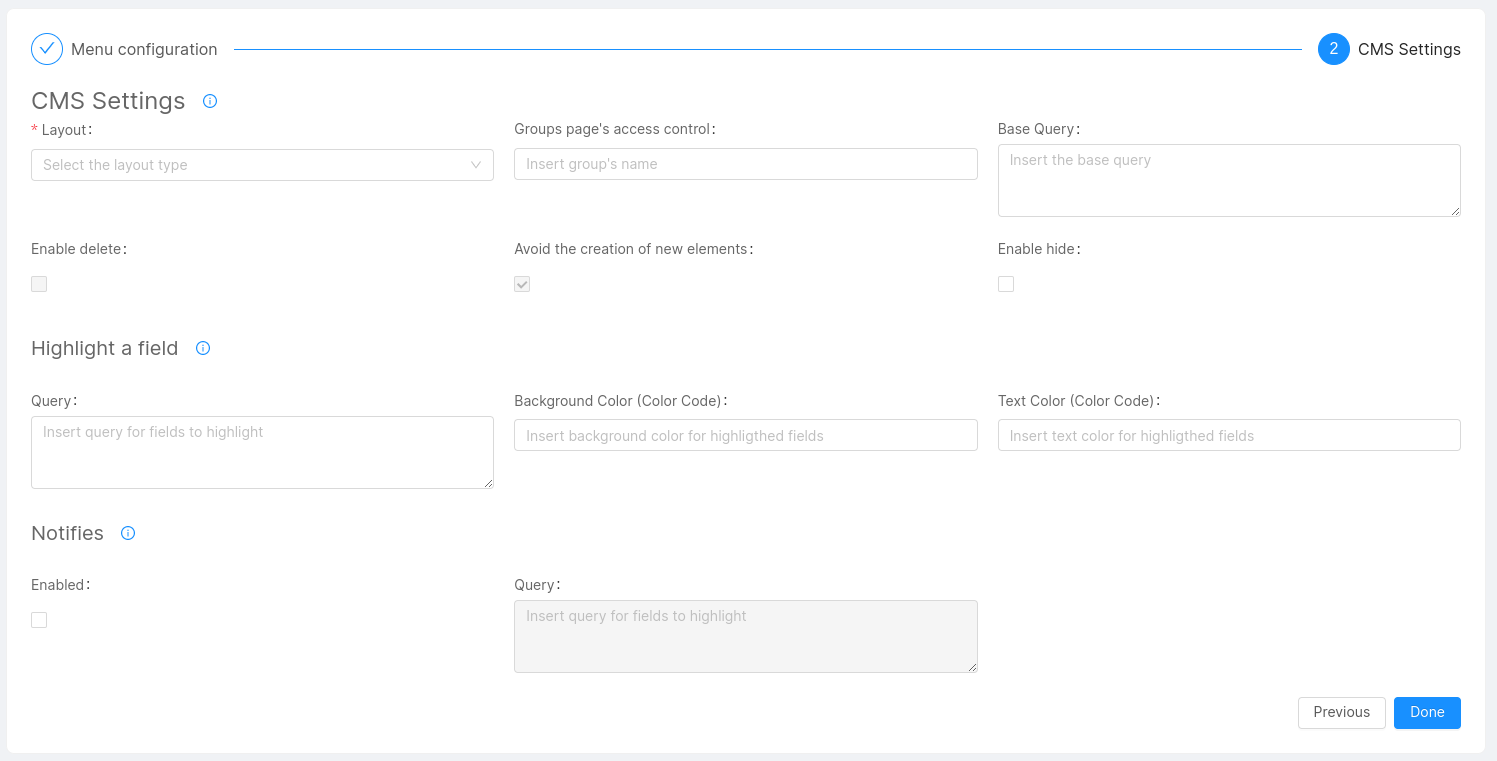
Task: Focus the Background Color (Color Code) field
Action: coord(746,435)
